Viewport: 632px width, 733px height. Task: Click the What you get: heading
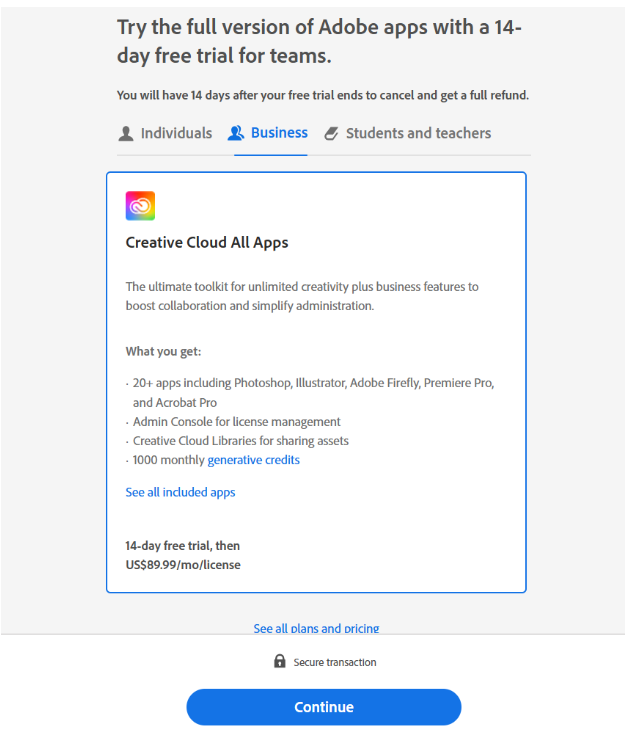point(163,352)
